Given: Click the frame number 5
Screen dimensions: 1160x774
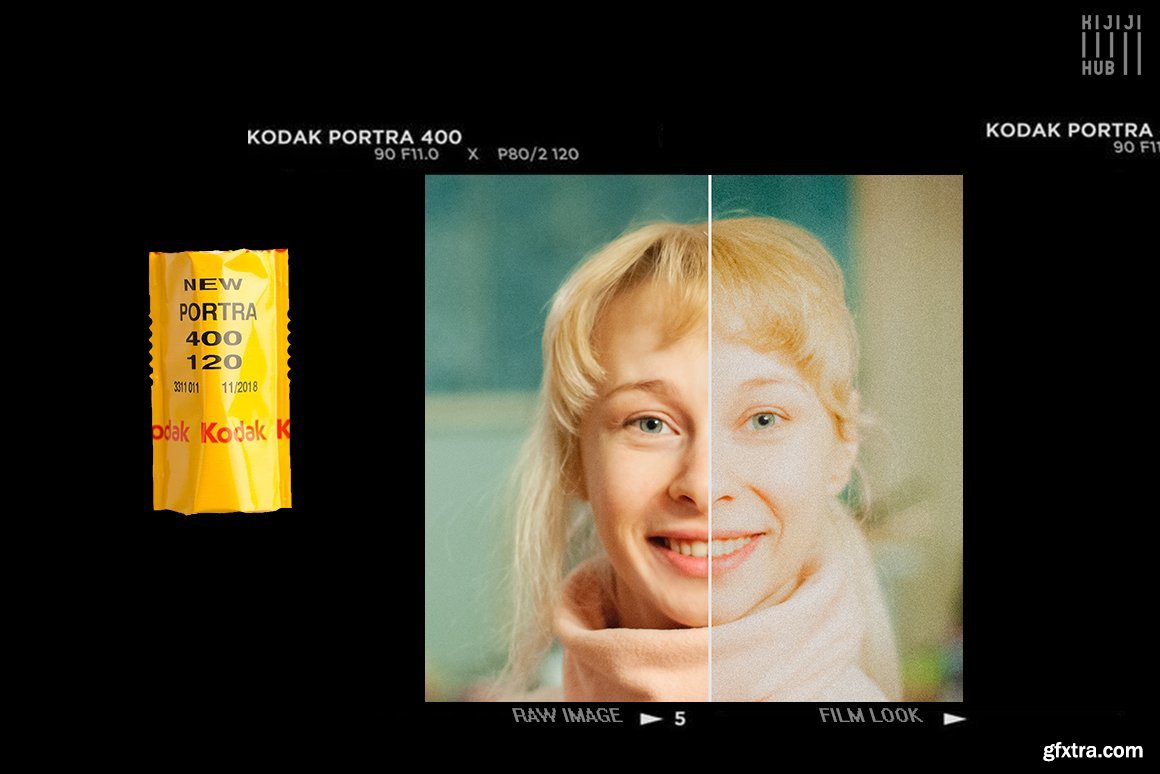Looking at the screenshot, I should coord(680,718).
